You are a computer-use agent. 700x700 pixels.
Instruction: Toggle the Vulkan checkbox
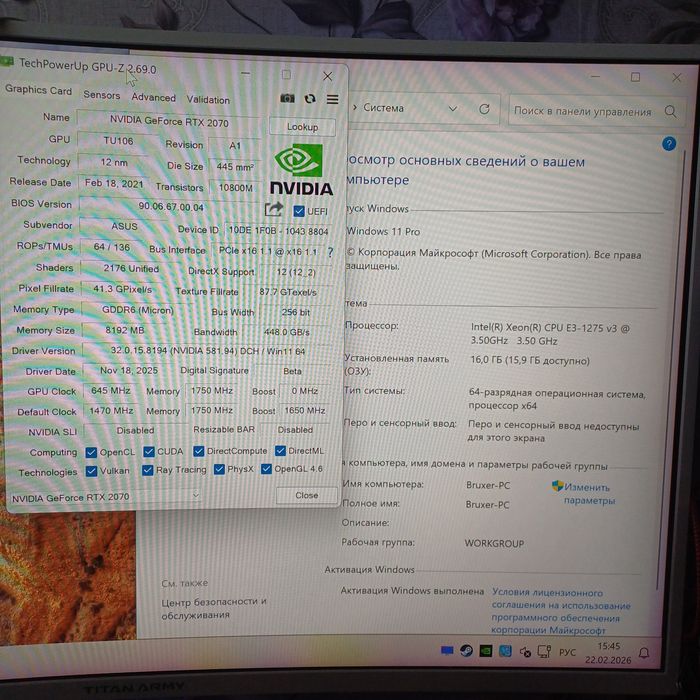pos(91,471)
